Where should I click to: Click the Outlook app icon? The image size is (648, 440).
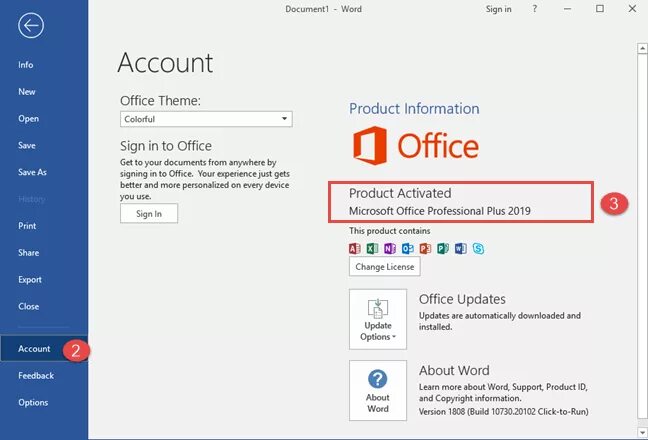pos(407,248)
